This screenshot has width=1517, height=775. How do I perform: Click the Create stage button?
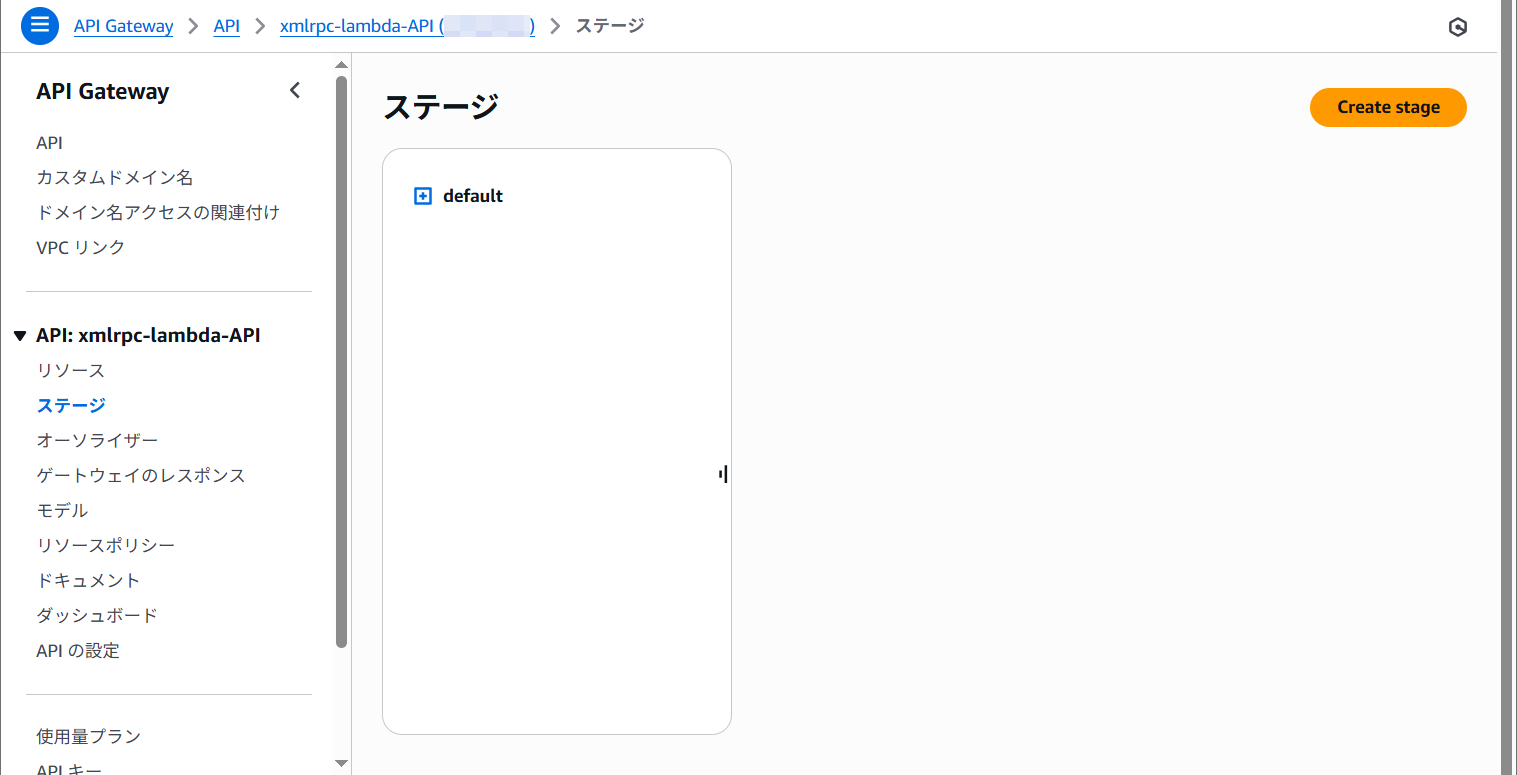tap(1387, 108)
